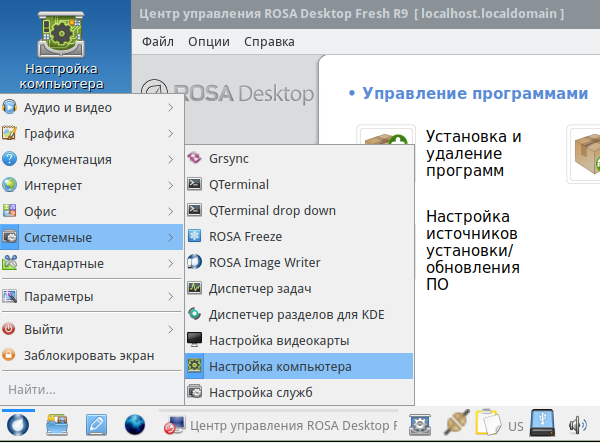Click the red Выйти power icon

click(x=9, y=329)
